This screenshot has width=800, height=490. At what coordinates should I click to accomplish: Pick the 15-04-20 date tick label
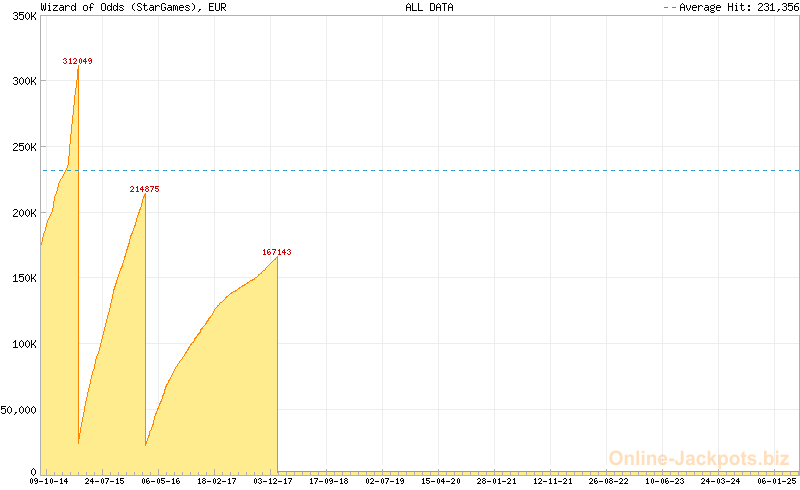441,481
